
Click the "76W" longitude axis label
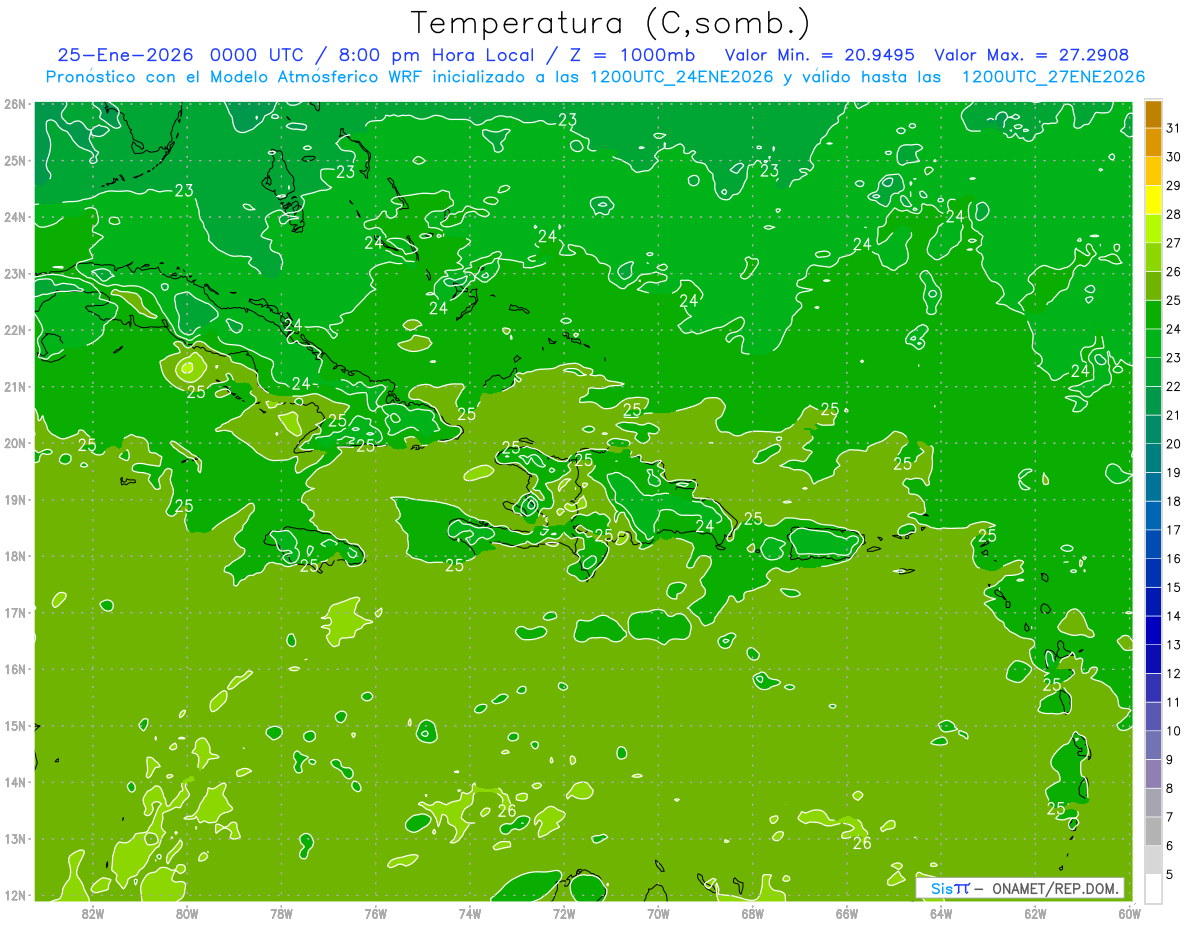point(375,912)
